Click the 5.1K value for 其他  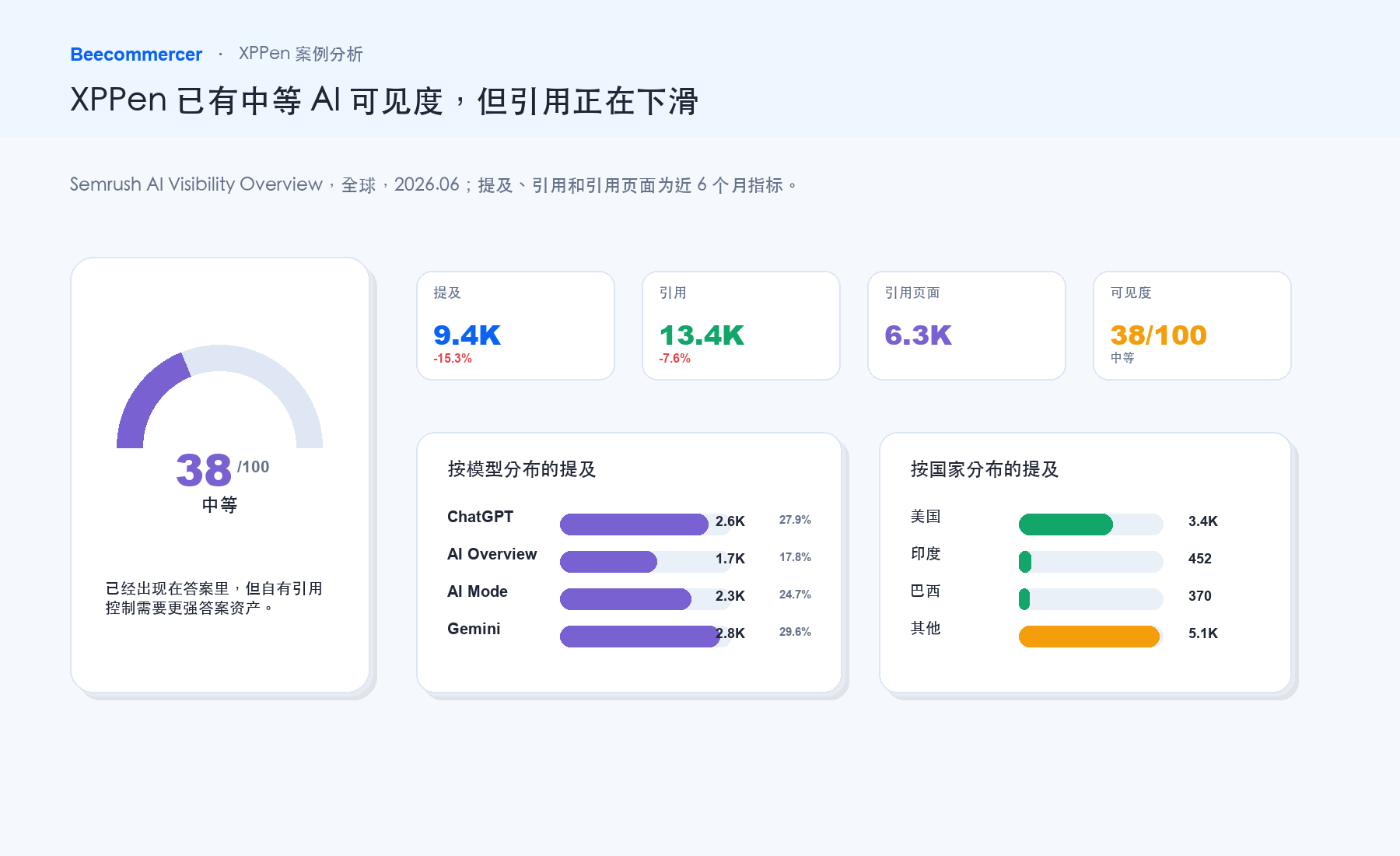tap(1203, 633)
